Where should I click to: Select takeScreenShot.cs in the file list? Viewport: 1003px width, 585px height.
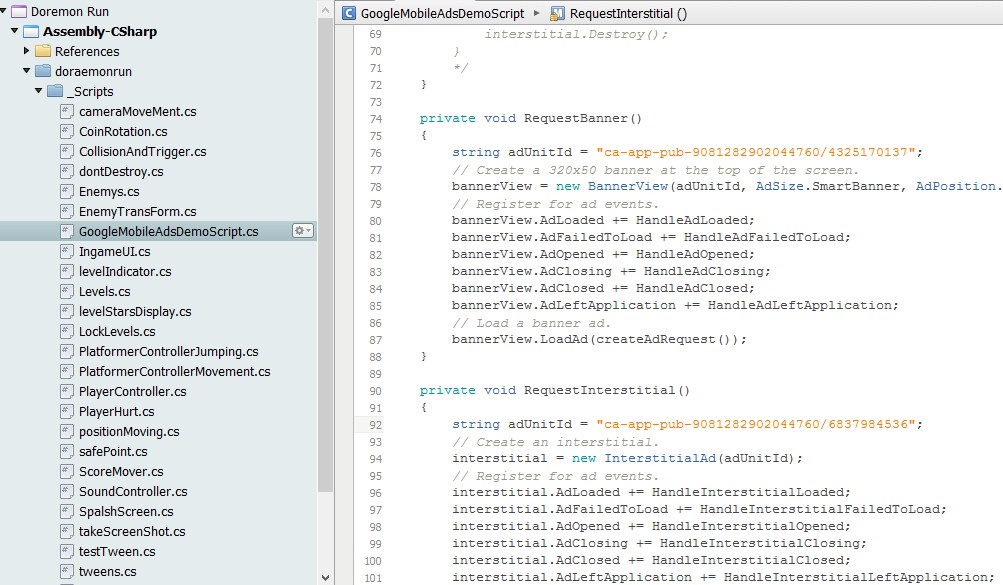pos(132,531)
